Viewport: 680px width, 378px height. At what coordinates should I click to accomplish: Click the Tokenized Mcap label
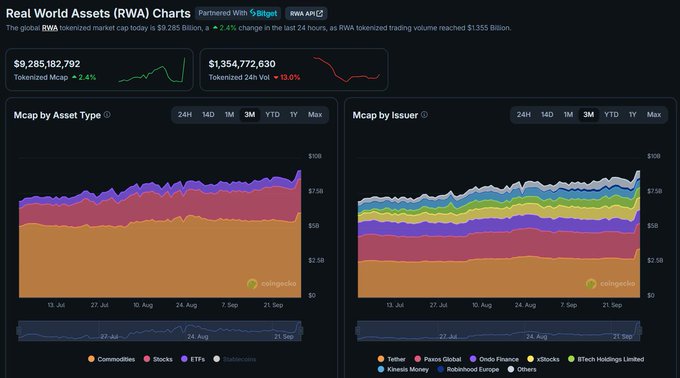(41, 78)
